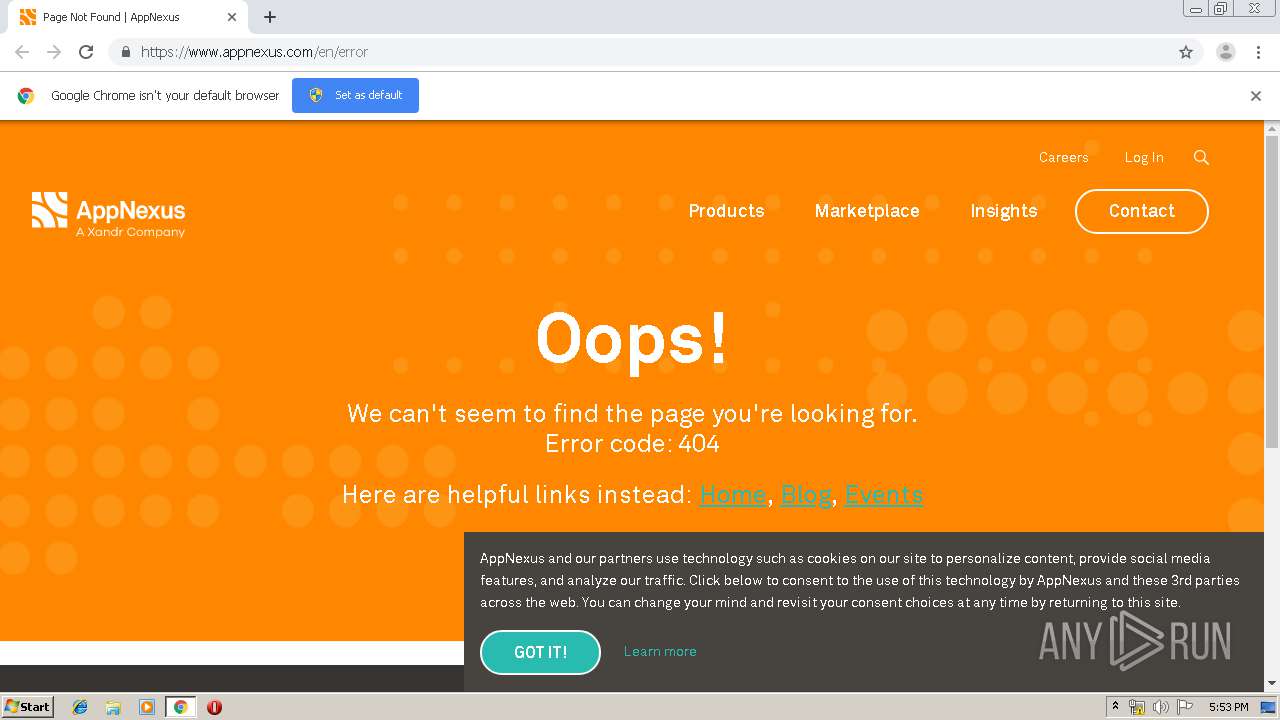
Task: Click the Action Center flag tray icon
Action: pos(1185,707)
